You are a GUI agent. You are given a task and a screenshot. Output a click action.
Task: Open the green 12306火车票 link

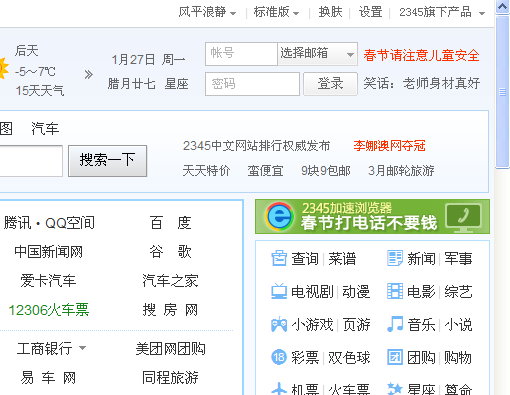pyautogui.click(x=49, y=310)
